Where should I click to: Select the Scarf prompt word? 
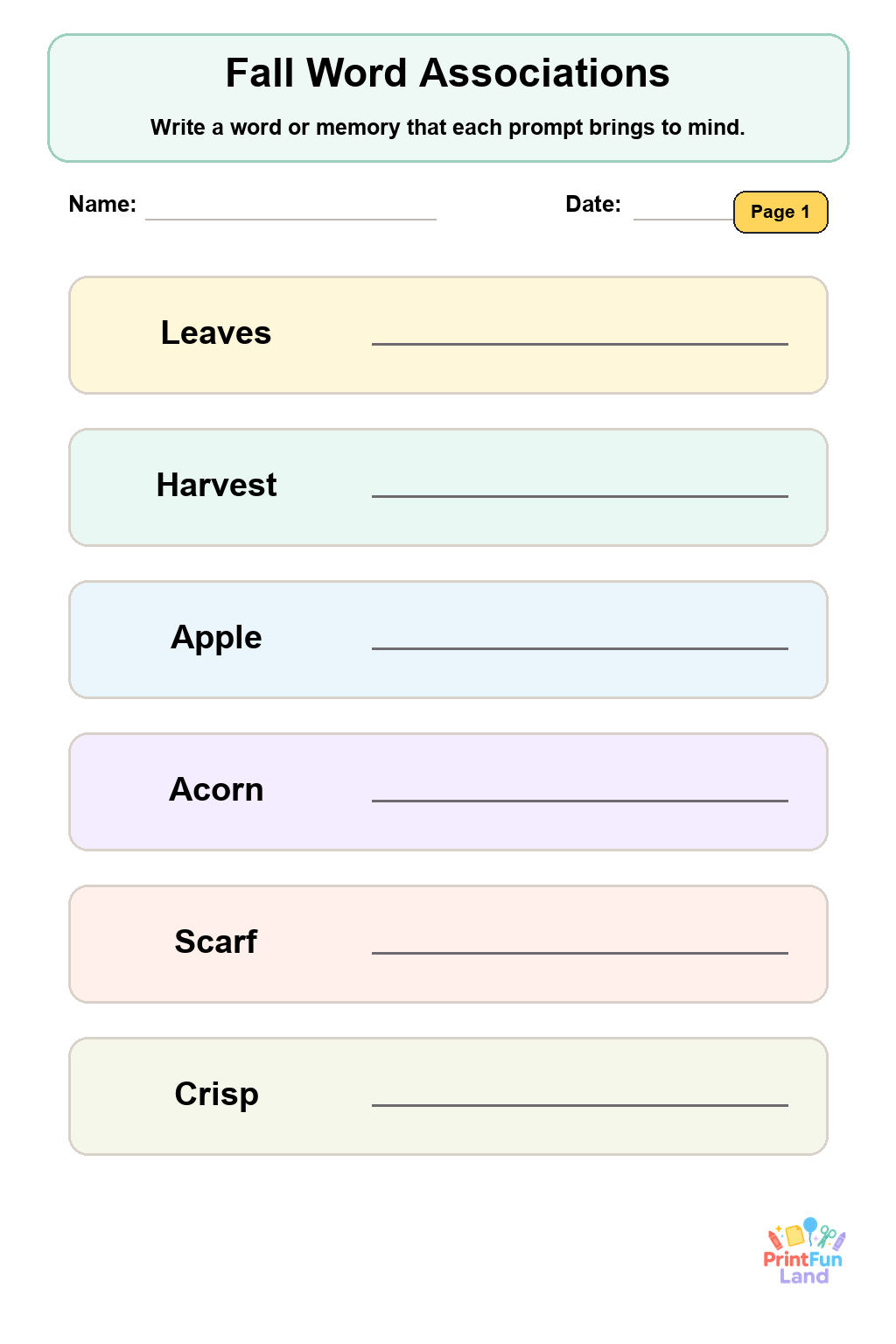[216, 941]
